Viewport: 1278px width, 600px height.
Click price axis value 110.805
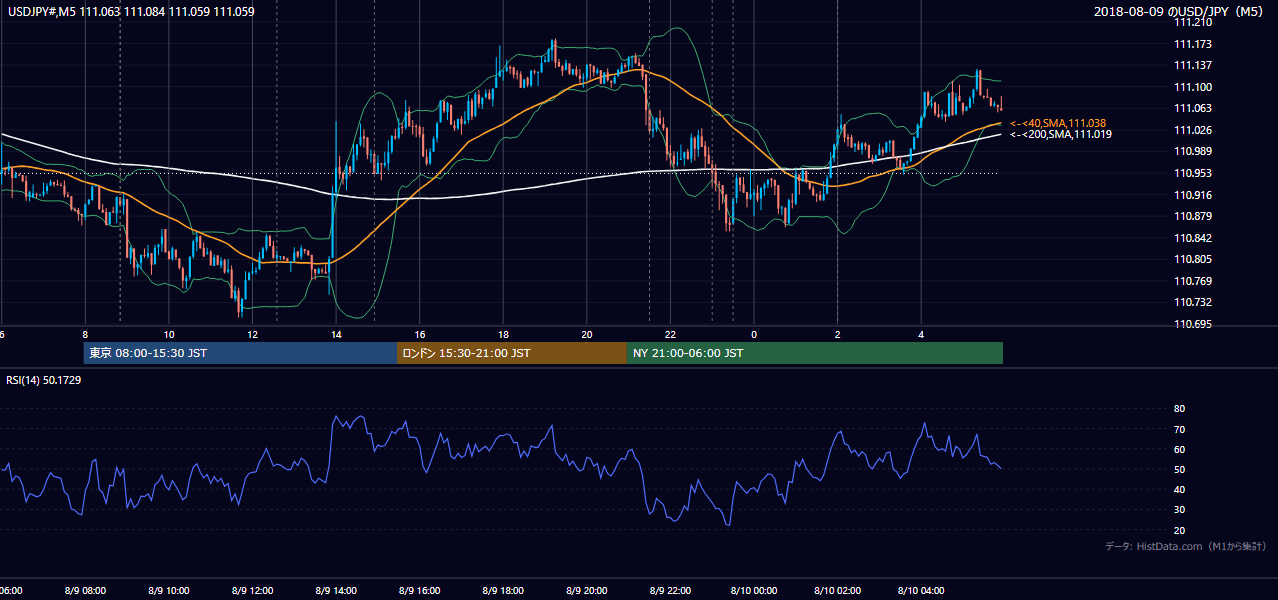pyautogui.click(x=1193, y=259)
